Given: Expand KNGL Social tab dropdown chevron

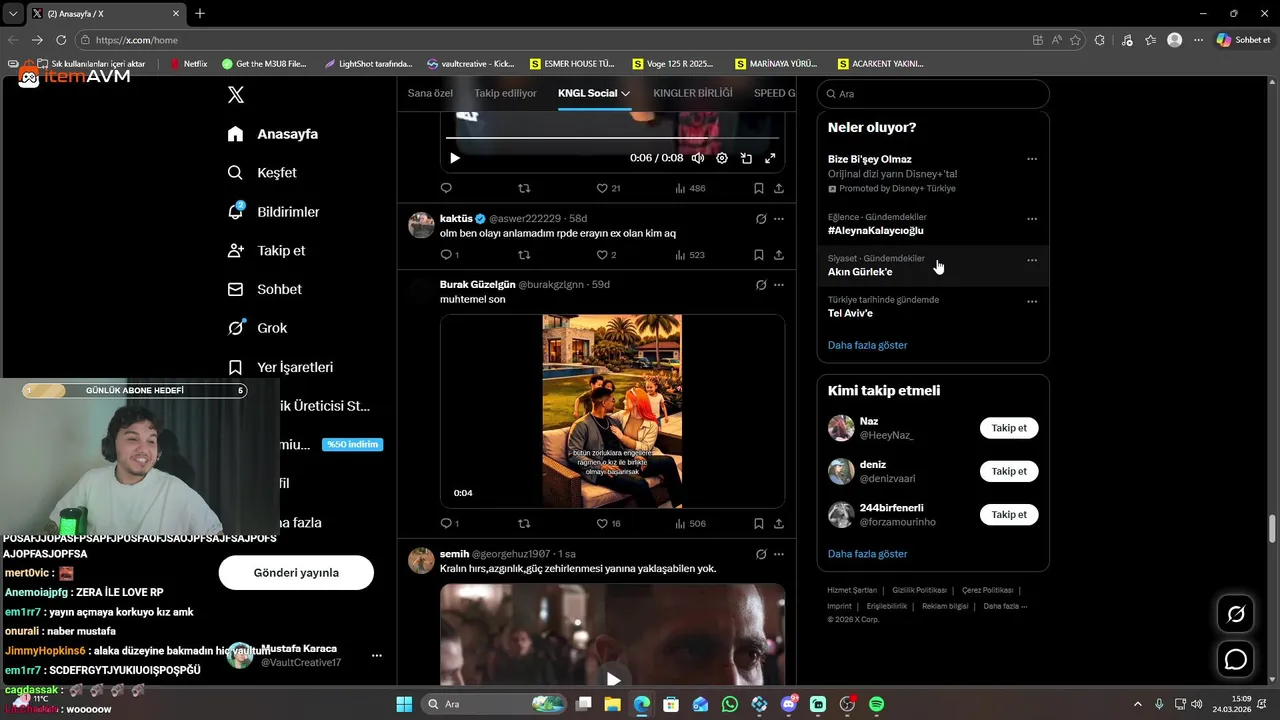Looking at the screenshot, I should (626, 93).
